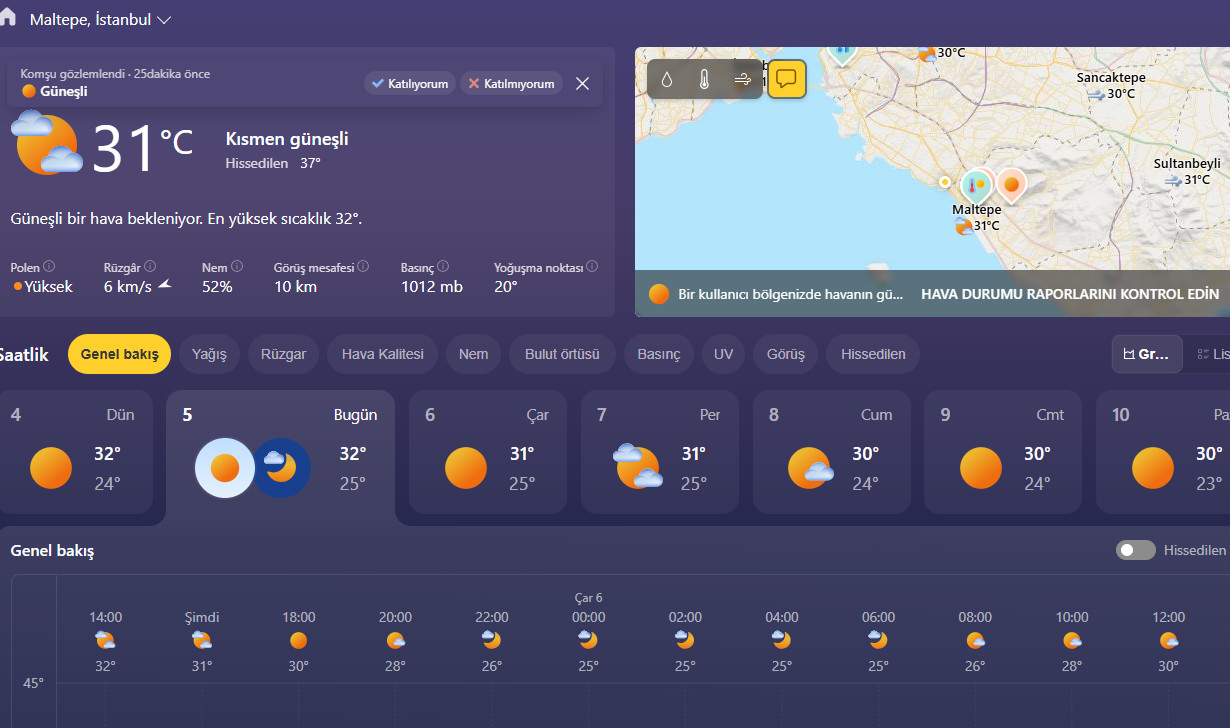Viewport: 1230px width, 728px height.
Task: Switch to the Hava Kalitesi tab
Action: tap(382, 354)
